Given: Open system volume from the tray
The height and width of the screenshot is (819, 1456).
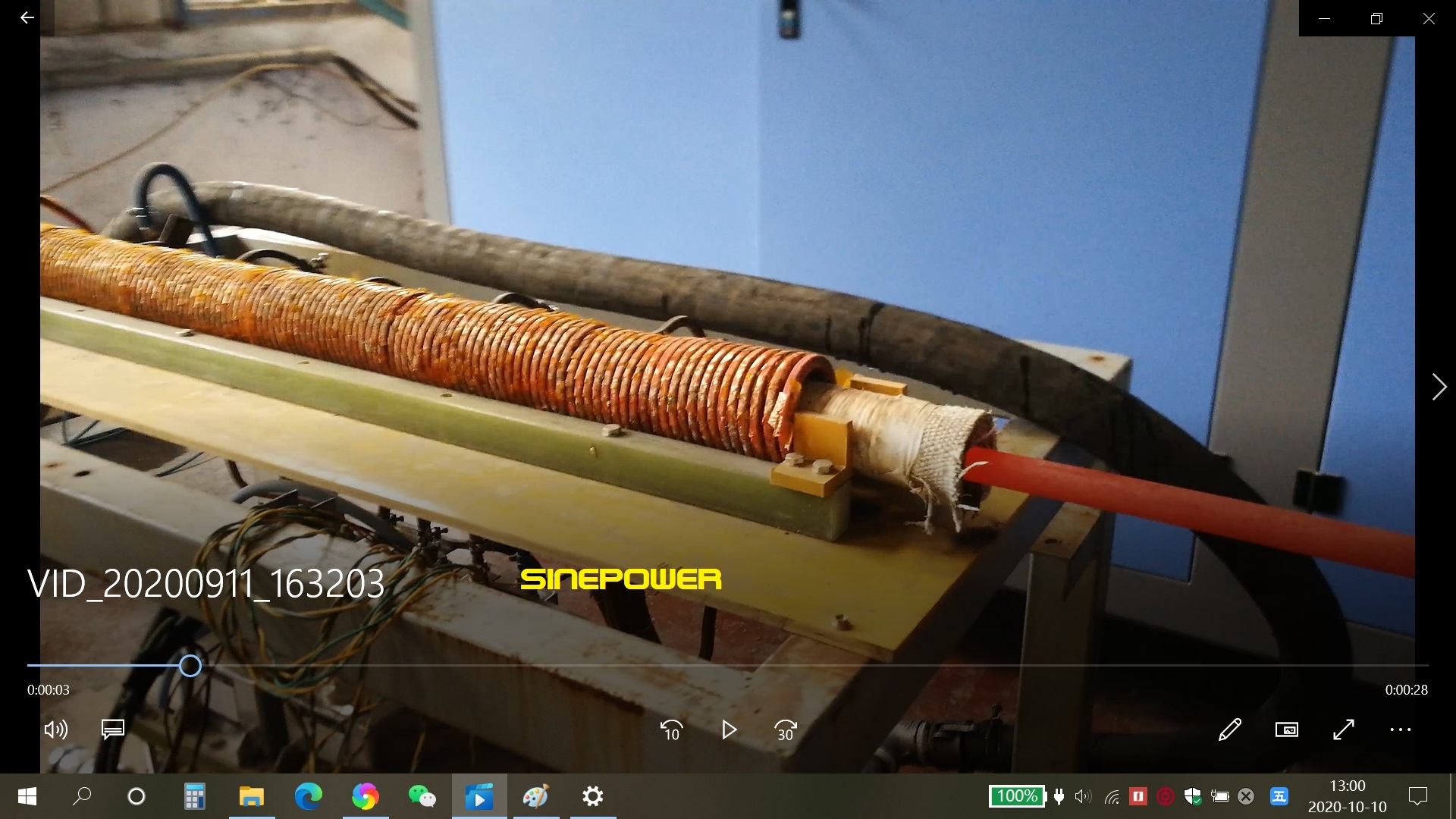Looking at the screenshot, I should pyautogui.click(x=1084, y=796).
